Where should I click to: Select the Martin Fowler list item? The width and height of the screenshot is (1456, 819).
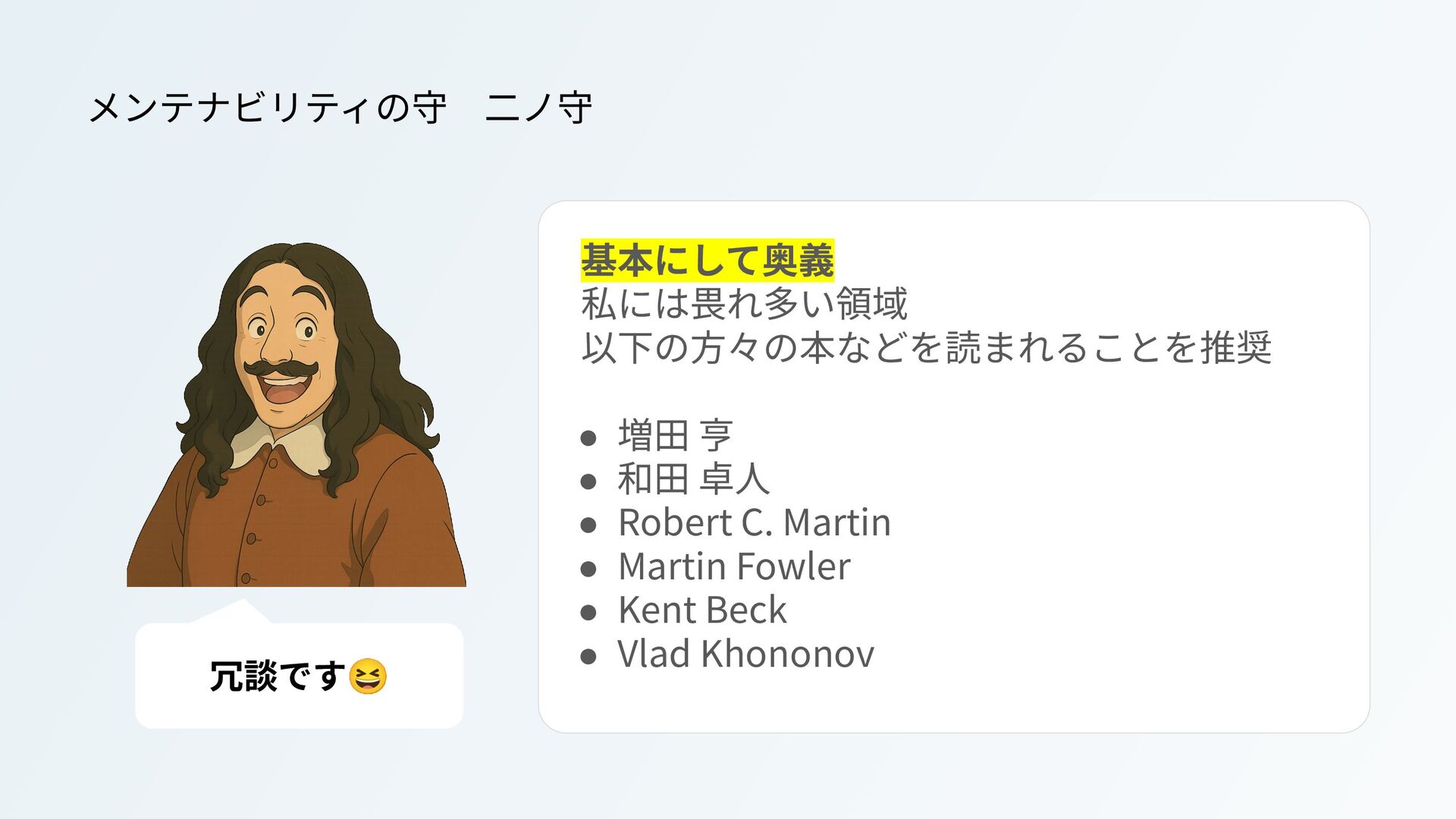(x=734, y=566)
